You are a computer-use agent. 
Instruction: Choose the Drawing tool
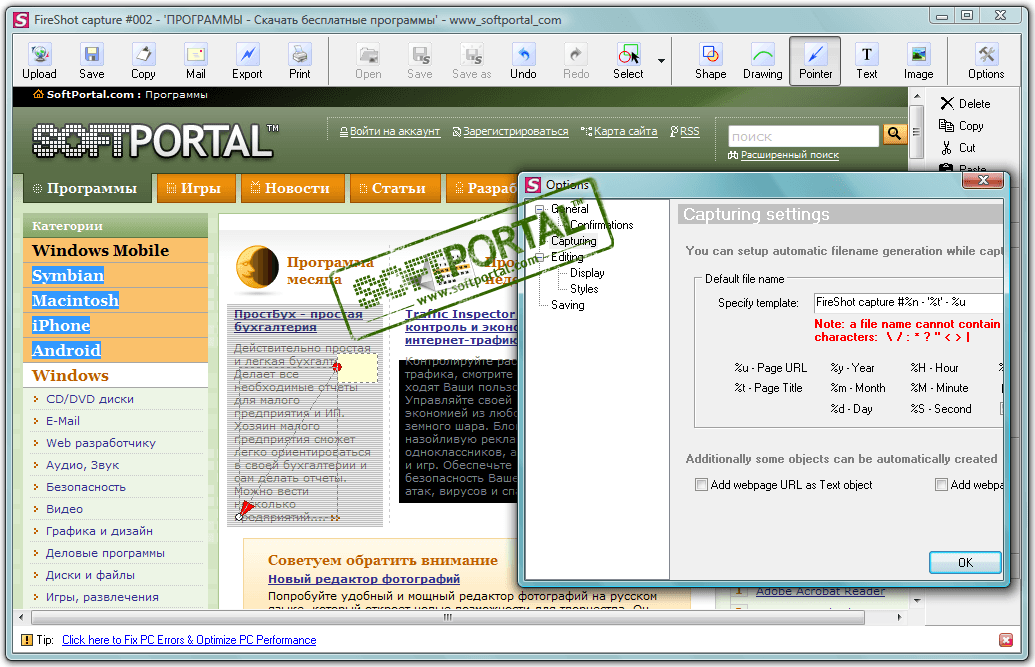pos(762,61)
